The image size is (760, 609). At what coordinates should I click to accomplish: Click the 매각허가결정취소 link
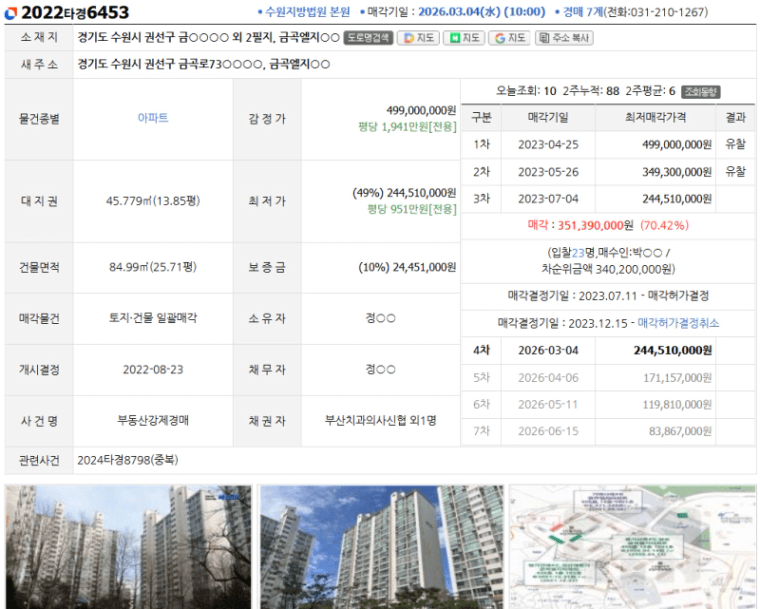[678, 323]
